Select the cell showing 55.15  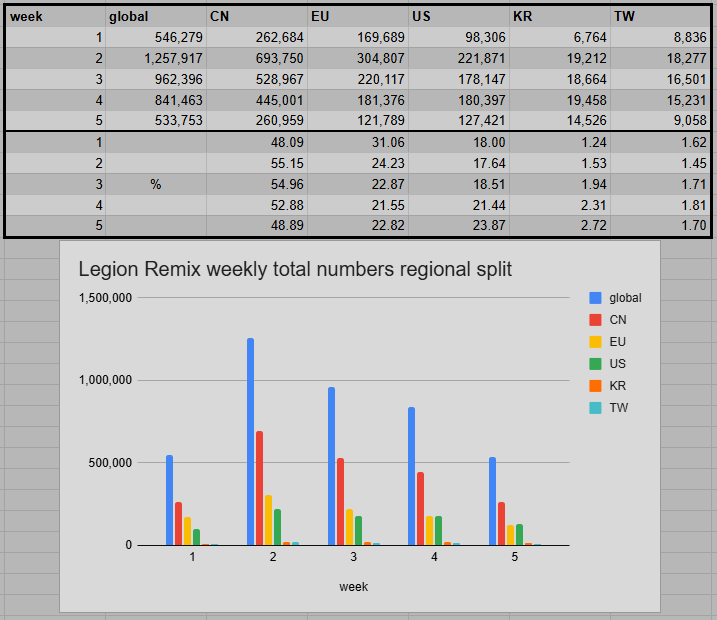pos(256,163)
